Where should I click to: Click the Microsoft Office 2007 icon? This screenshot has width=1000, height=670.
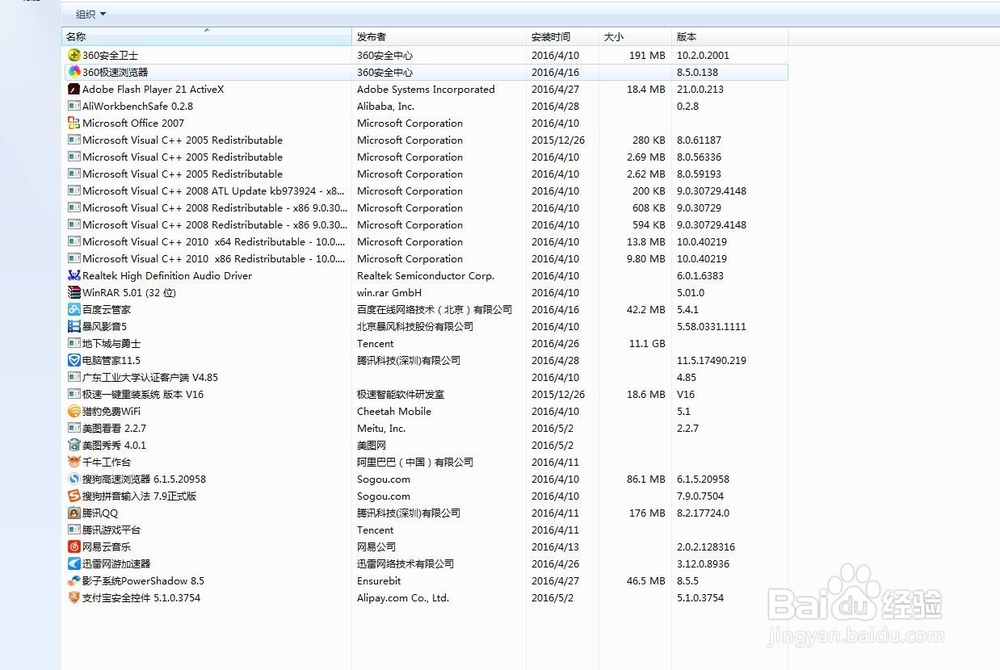pyautogui.click(x=74, y=123)
